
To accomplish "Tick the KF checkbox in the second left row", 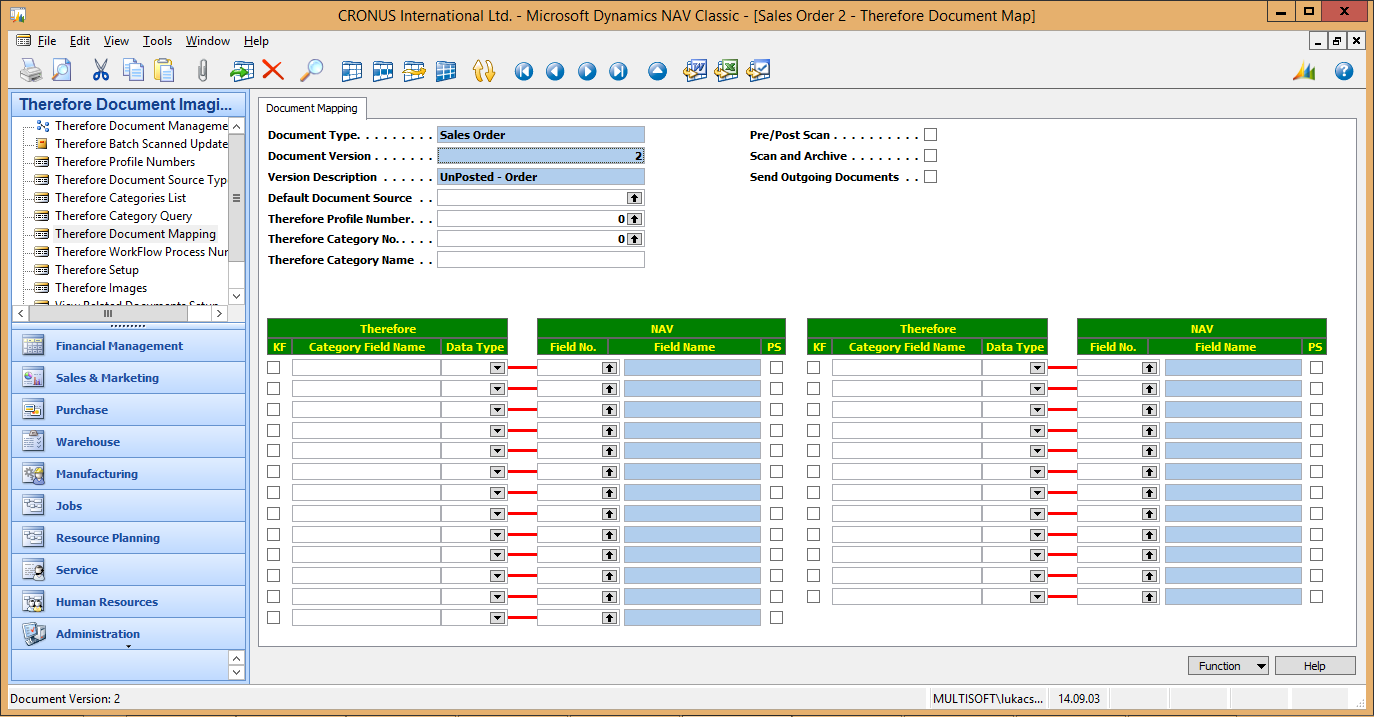I will [x=274, y=388].
